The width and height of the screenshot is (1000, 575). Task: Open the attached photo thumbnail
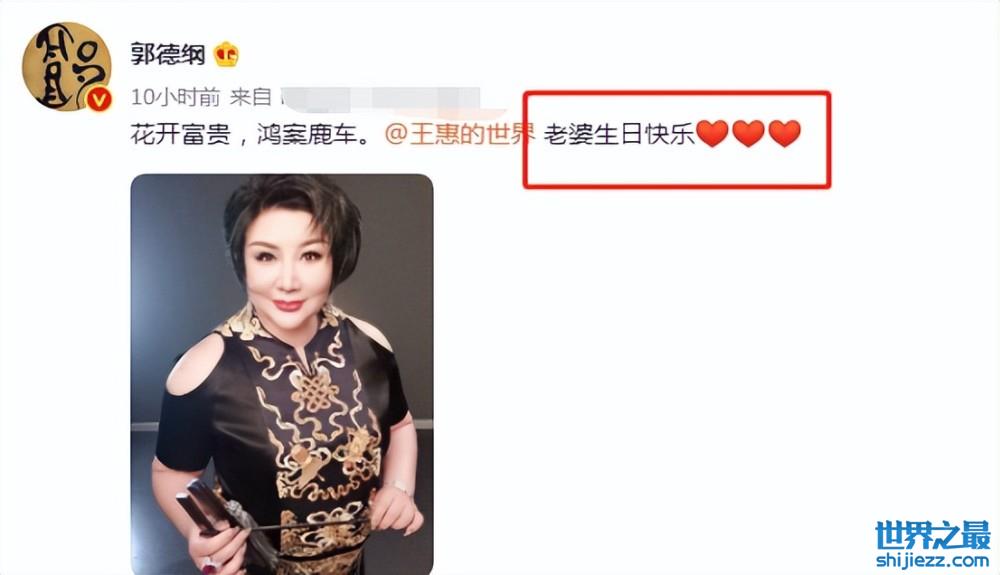point(282,374)
